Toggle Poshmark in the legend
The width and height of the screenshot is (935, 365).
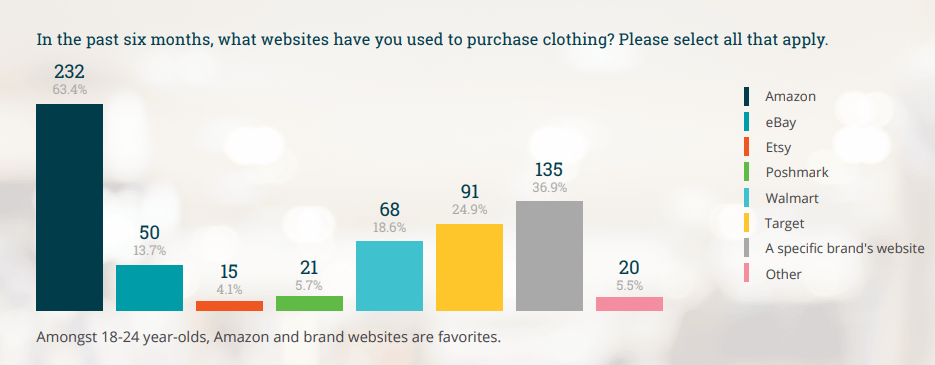[797, 172]
